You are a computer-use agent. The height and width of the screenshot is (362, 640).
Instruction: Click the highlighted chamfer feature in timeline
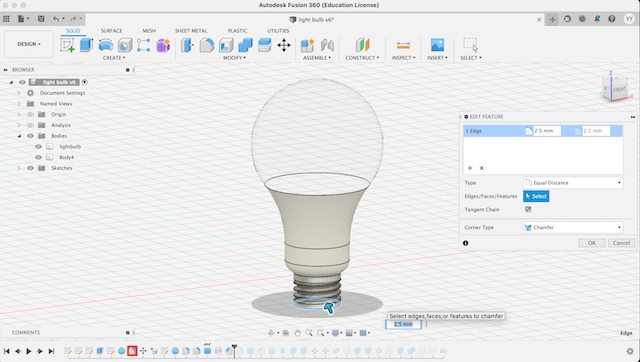click(132, 351)
